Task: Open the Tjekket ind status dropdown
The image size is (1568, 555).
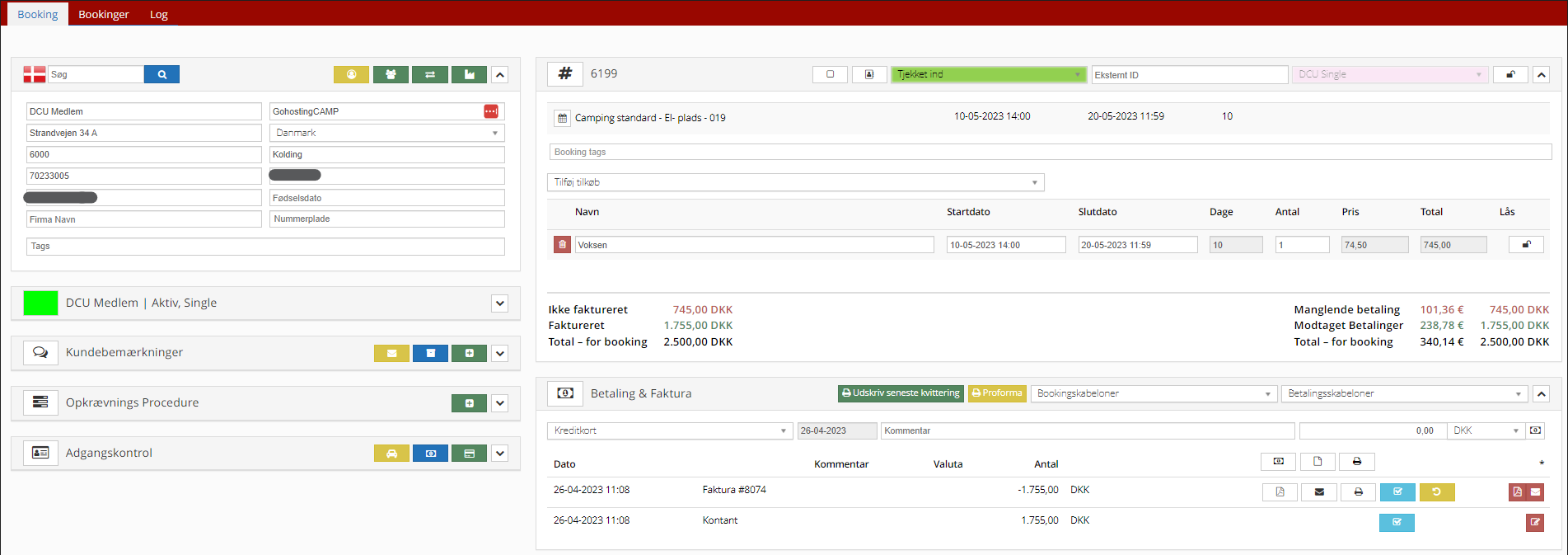Action: click(x=988, y=74)
